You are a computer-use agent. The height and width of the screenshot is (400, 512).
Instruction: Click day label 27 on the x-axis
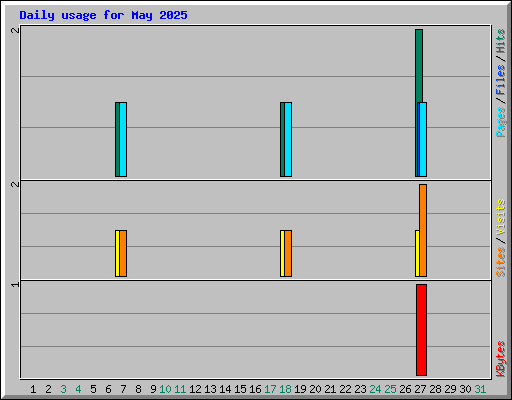point(420,389)
